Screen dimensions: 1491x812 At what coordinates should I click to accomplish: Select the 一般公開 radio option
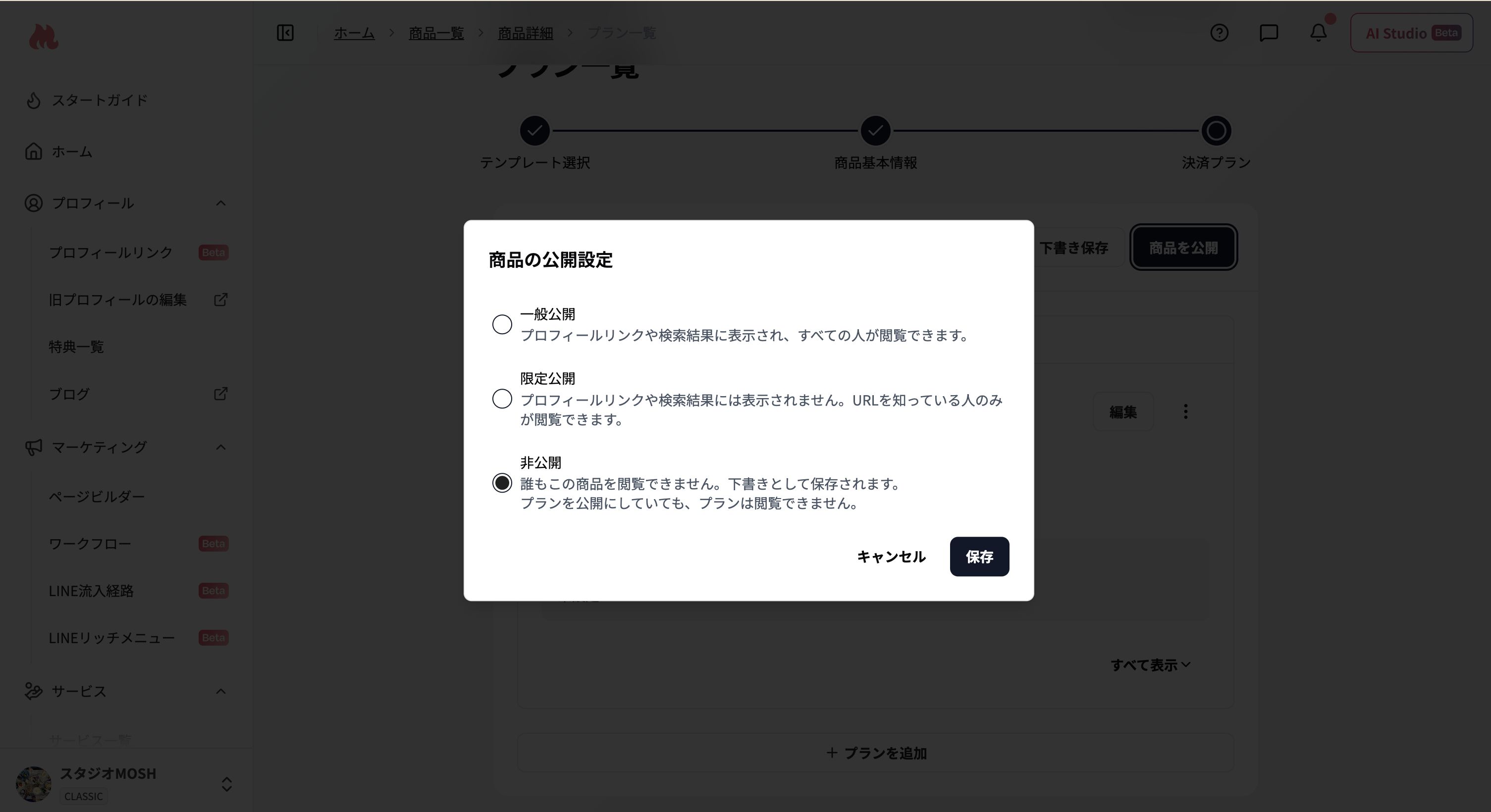click(502, 324)
